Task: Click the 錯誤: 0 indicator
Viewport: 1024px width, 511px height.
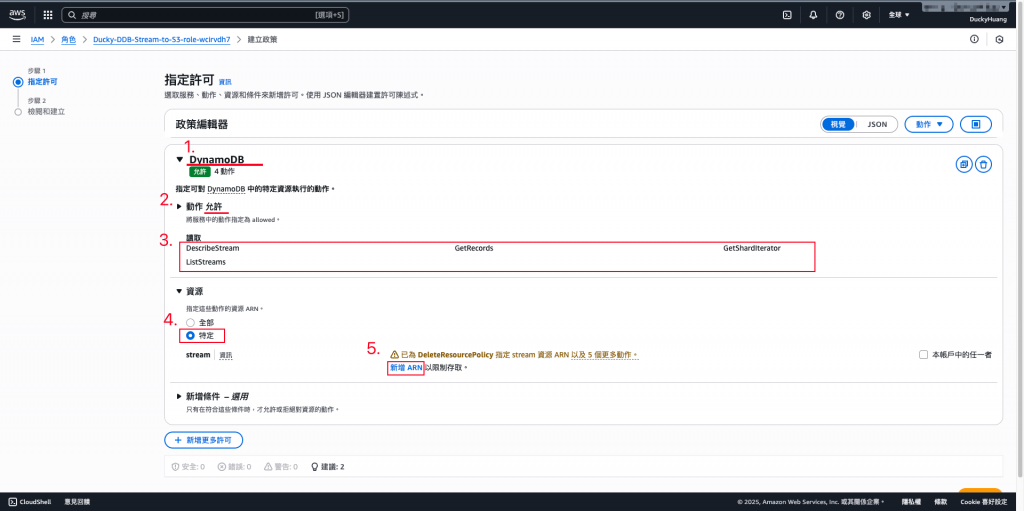Action: coord(234,467)
